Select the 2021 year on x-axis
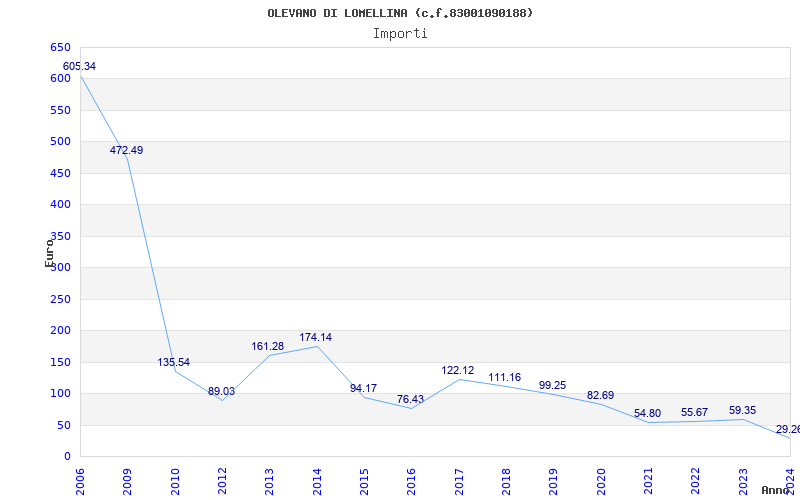The height and width of the screenshot is (500, 800). pos(648,481)
